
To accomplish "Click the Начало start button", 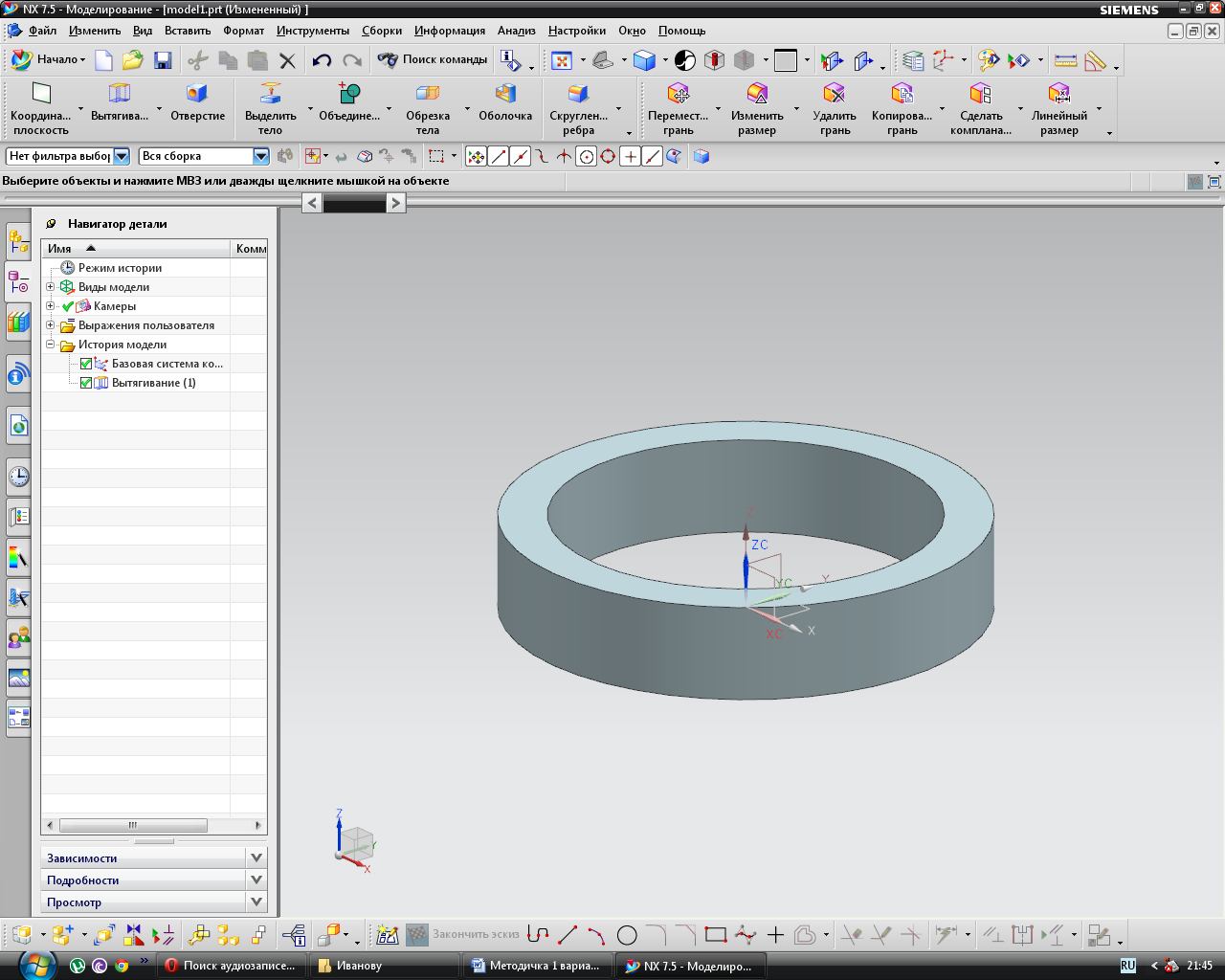I will click(x=48, y=59).
